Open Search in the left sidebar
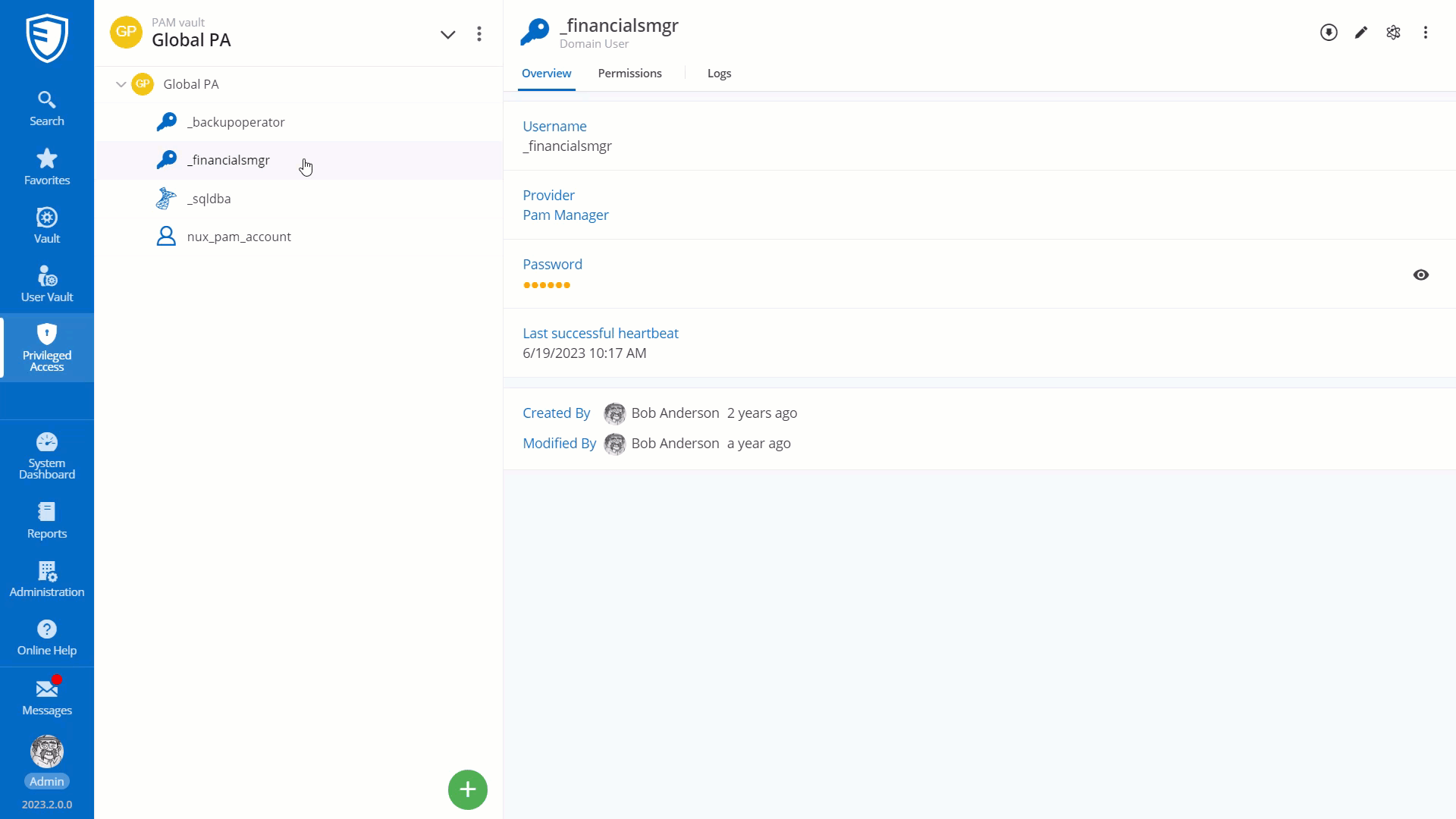The height and width of the screenshot is (819, 1456). pos(47,108)
